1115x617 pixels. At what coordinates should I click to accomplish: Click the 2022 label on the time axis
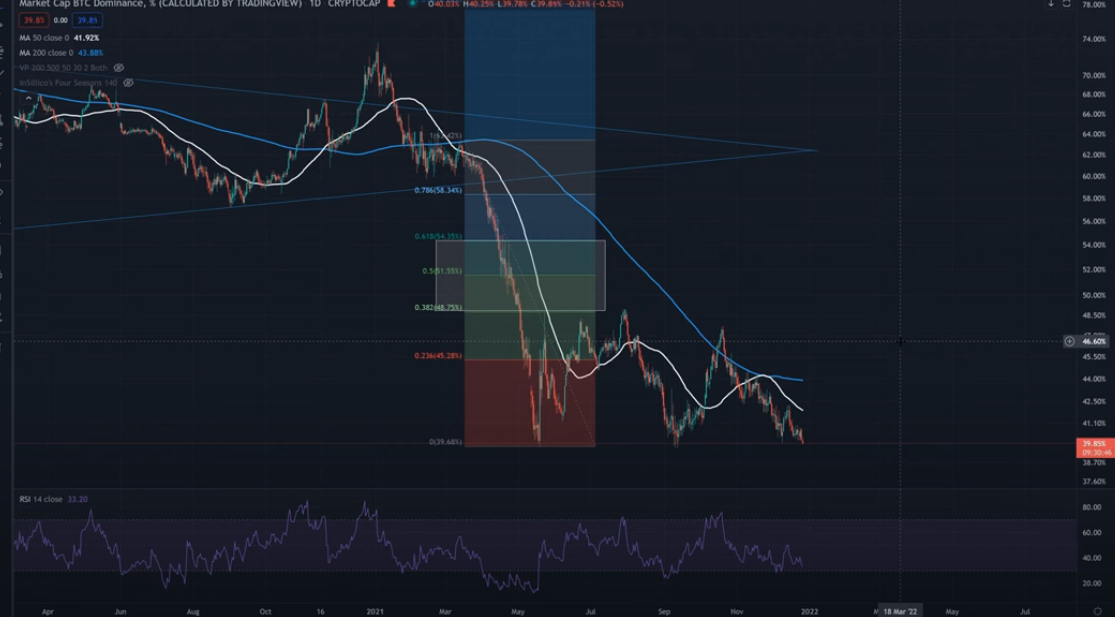point(809,611)
